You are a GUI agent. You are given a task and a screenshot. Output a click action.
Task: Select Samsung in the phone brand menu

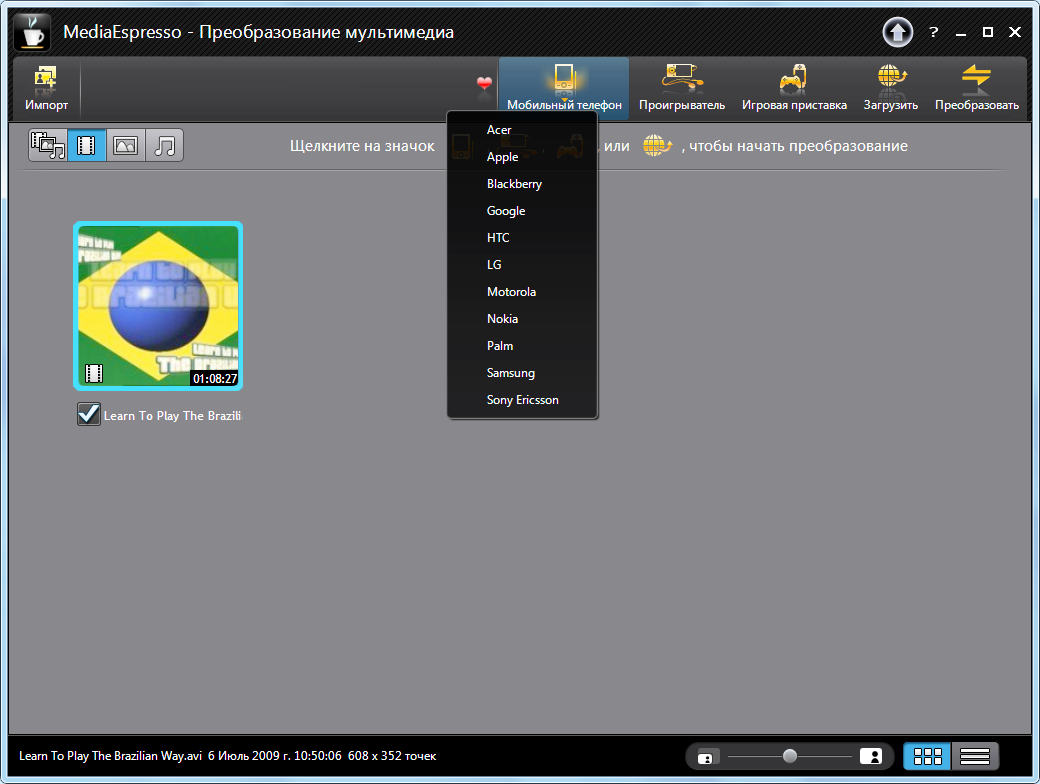[x=510, y=373]
